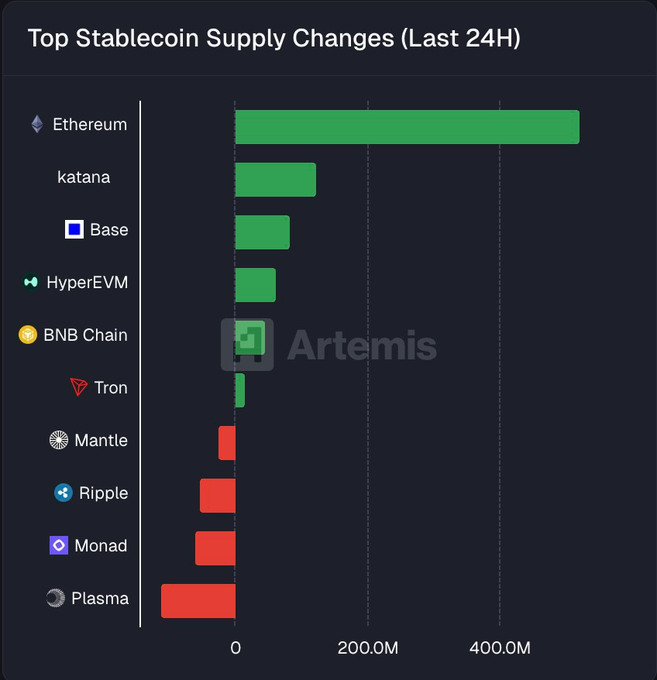Click the katana chain label
Screen dimensions: 657x680
84,177
